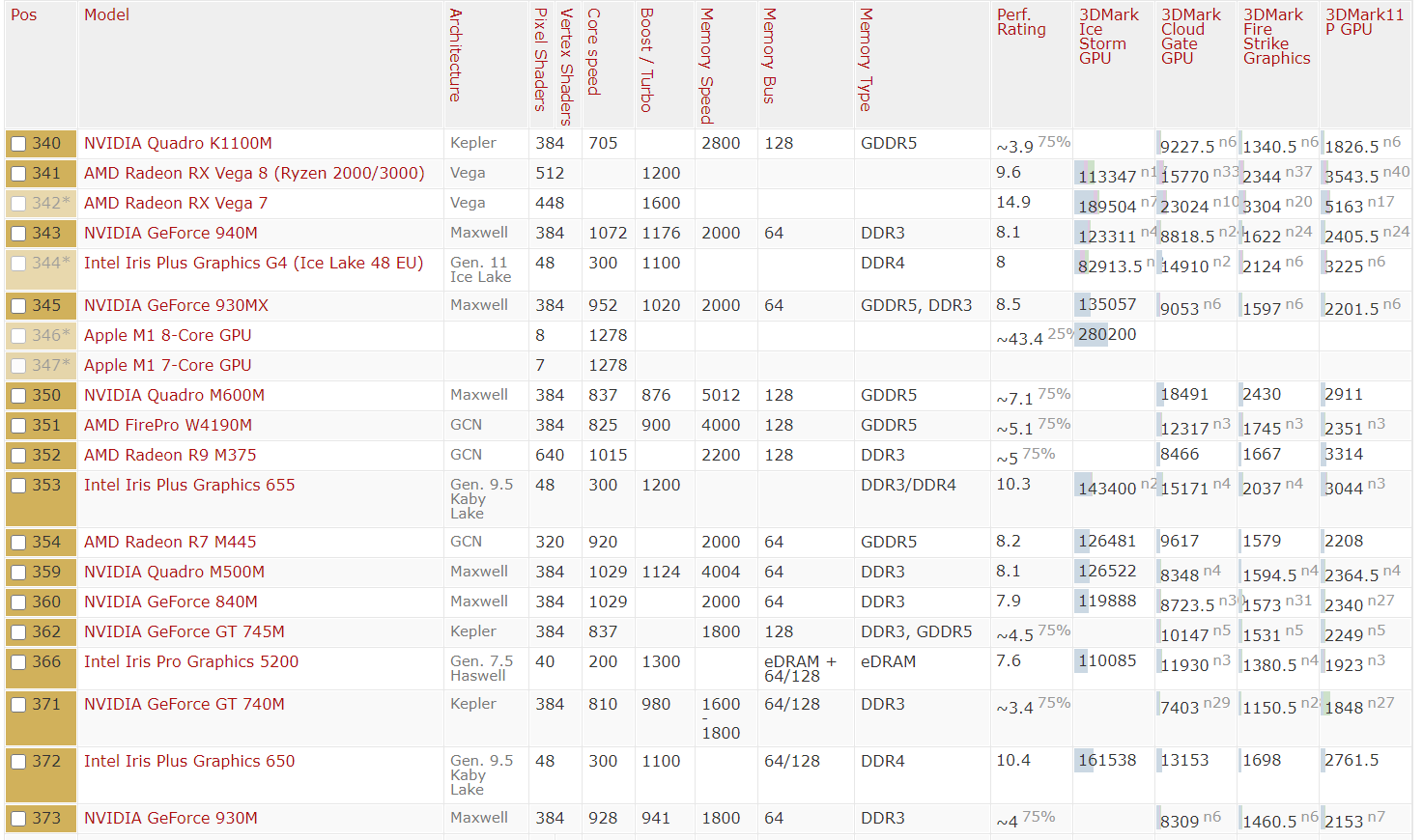1423x840 pixels.
Task: Open AMD Radeon RX Vega 7 link
Action: pyautogui.click(x=176, y=203)
